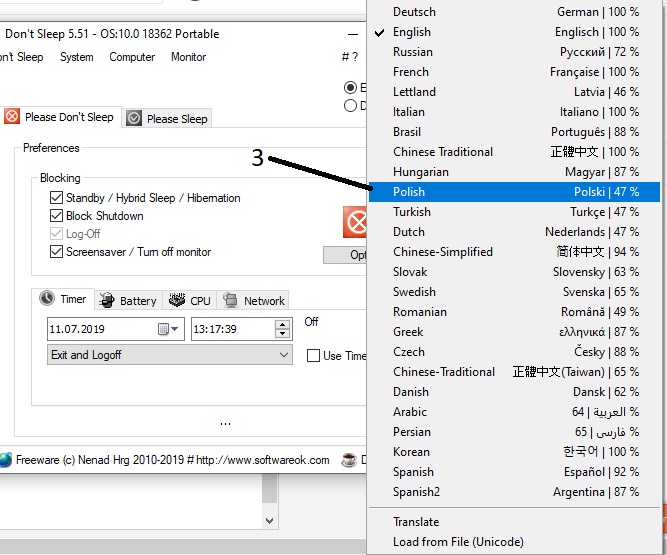Choose Swedish language
The width and height of the screenshot is (667, 555).
coord(514,292)
